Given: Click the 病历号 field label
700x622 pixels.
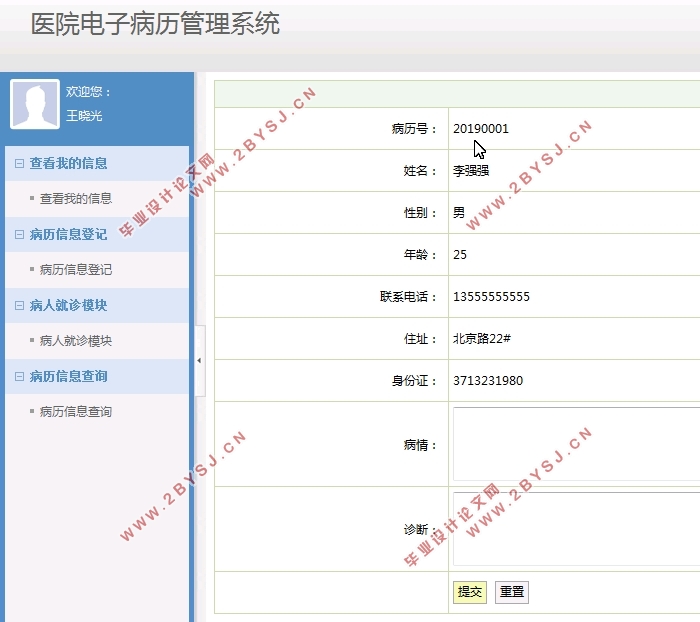Looking at the screenshot, I should 414,129.
